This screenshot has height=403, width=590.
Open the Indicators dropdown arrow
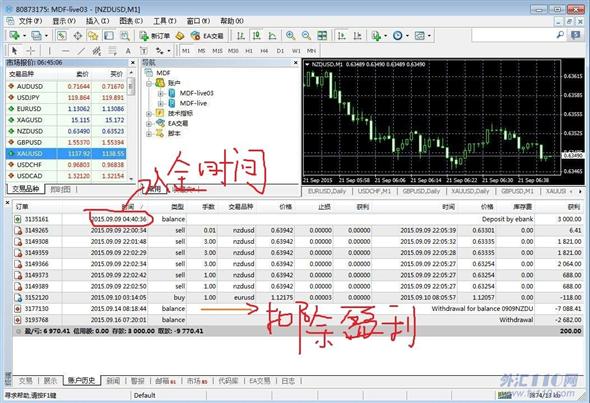click(385, 36)
